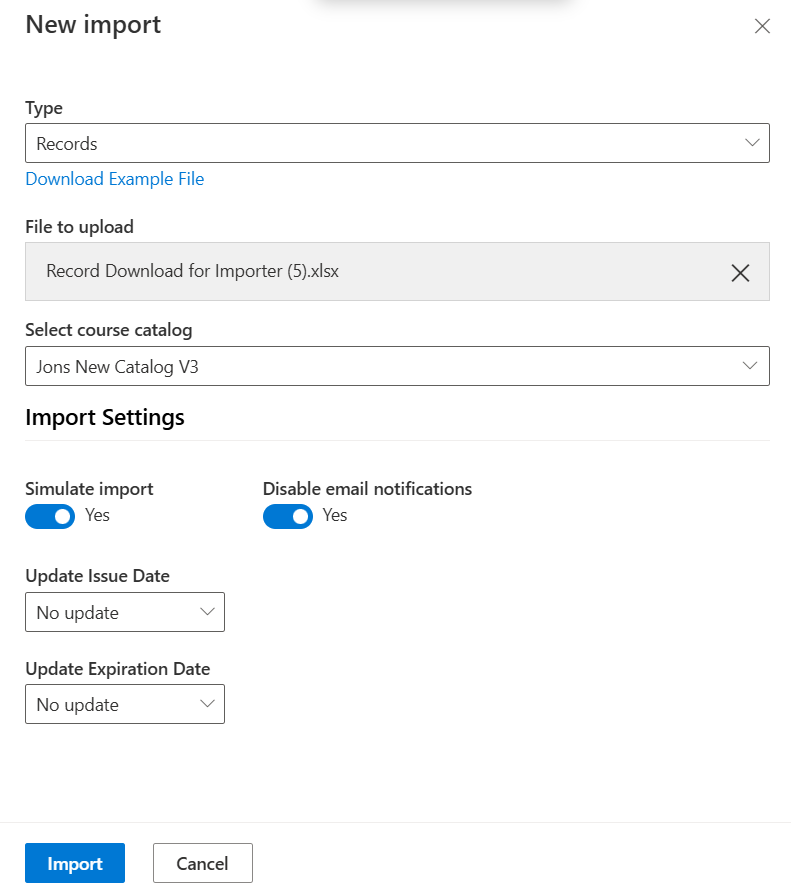Open the Download Example File link
The image size is (791, 889).
115,179
